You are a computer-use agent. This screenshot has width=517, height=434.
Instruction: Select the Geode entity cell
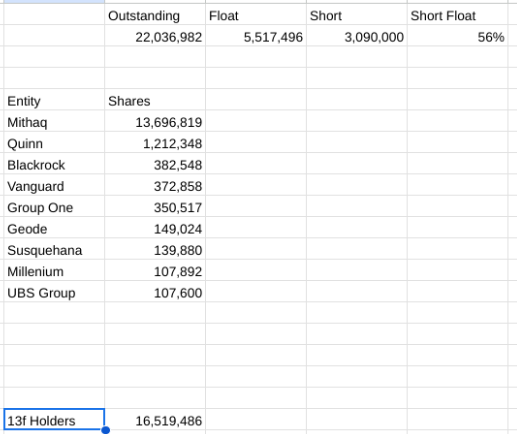[54, 228]
